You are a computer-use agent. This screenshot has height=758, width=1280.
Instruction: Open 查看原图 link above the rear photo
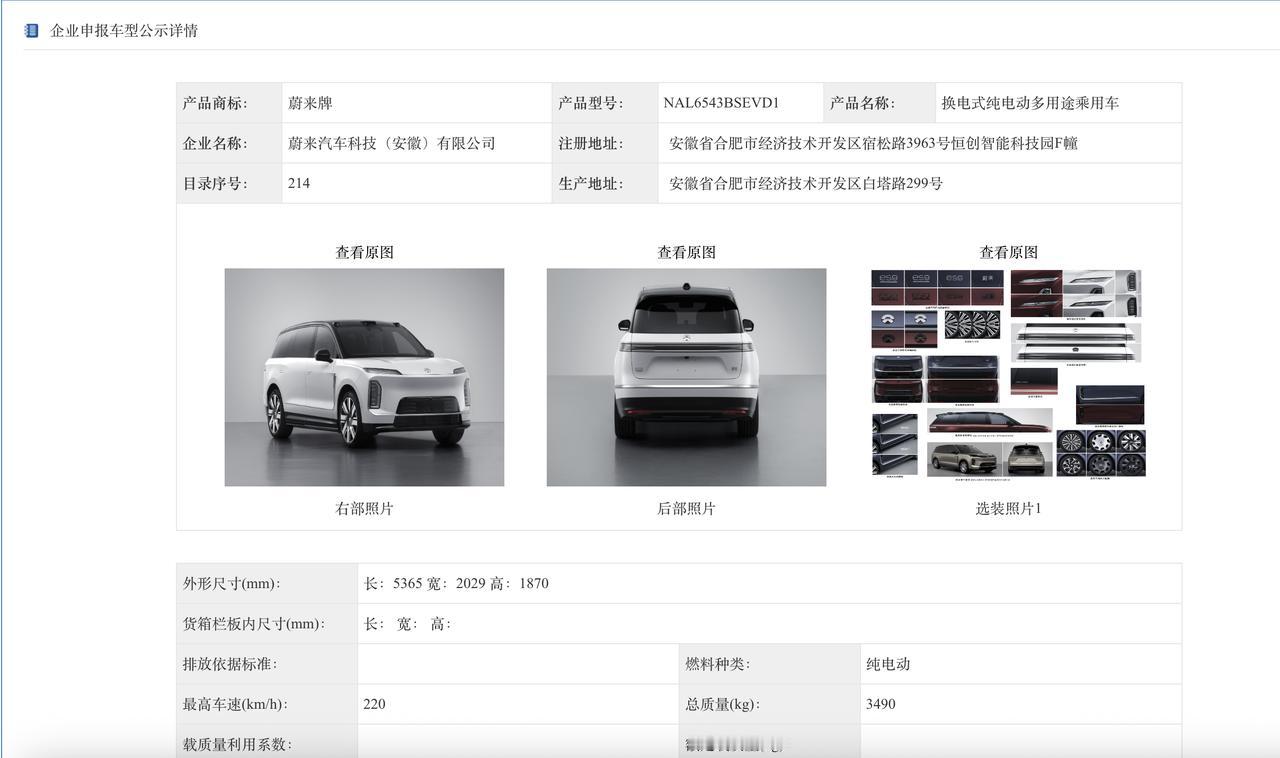(686, 253)
